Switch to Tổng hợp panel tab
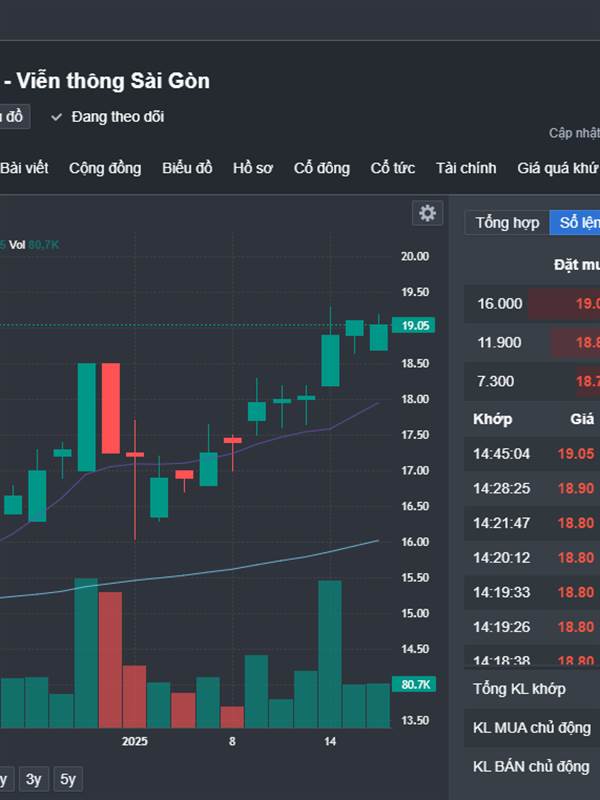Image resolution: width=600 pixels, height=800 pixels. coord(507,222)
